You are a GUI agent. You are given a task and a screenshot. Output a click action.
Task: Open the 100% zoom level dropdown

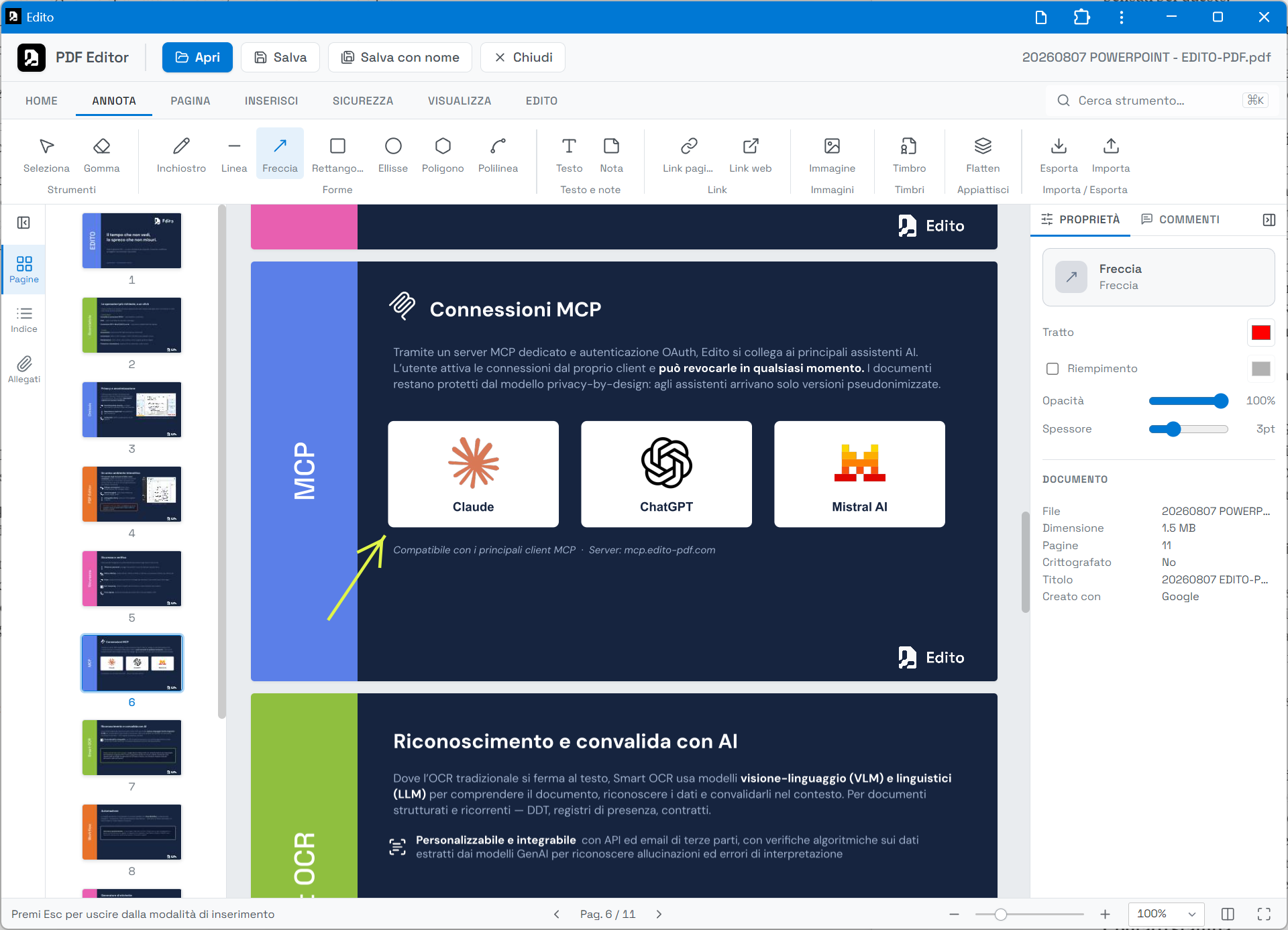click(x=1167, y=914)
